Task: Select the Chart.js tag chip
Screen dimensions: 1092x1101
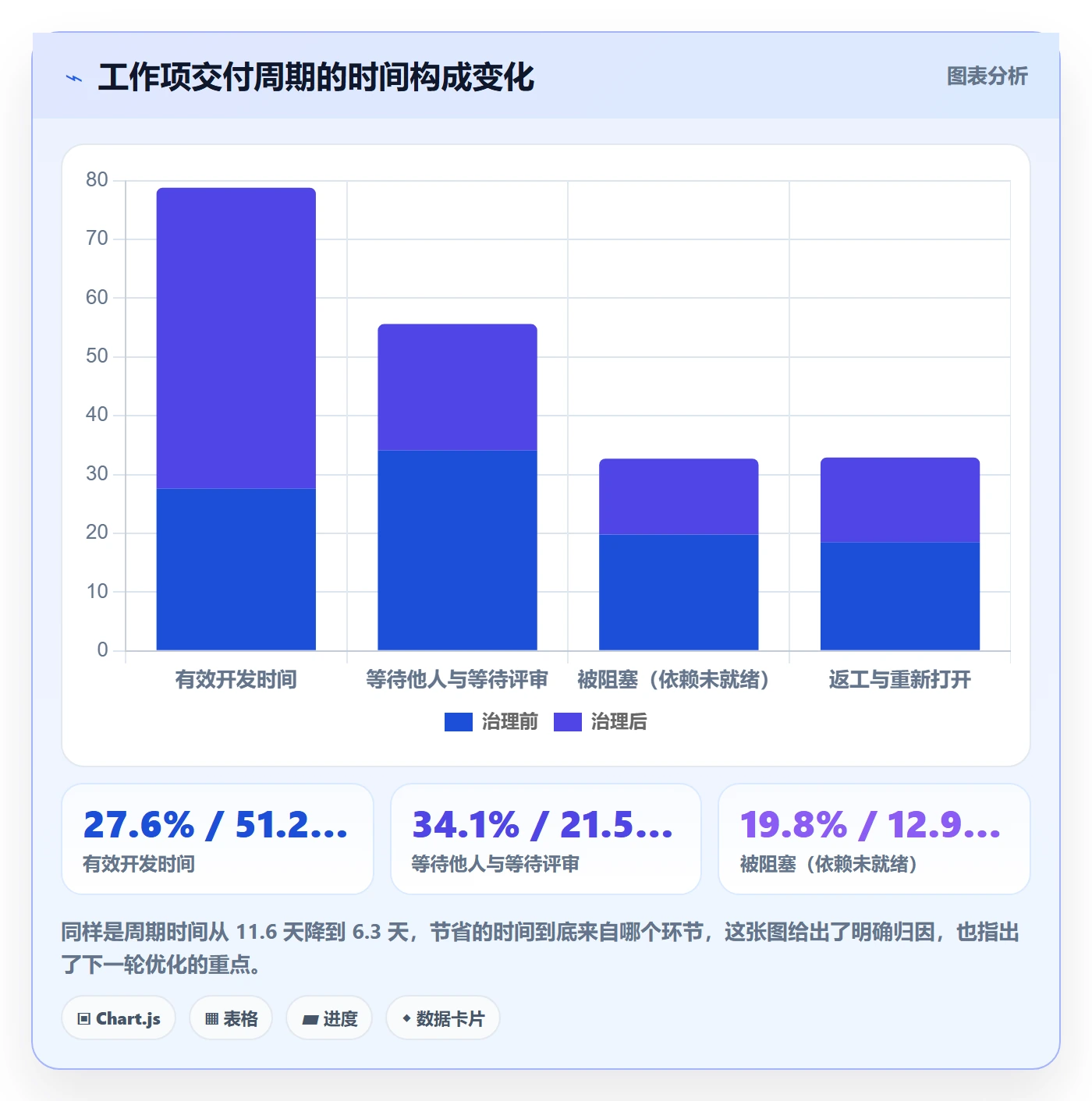Action: (x=119, y=1018)
